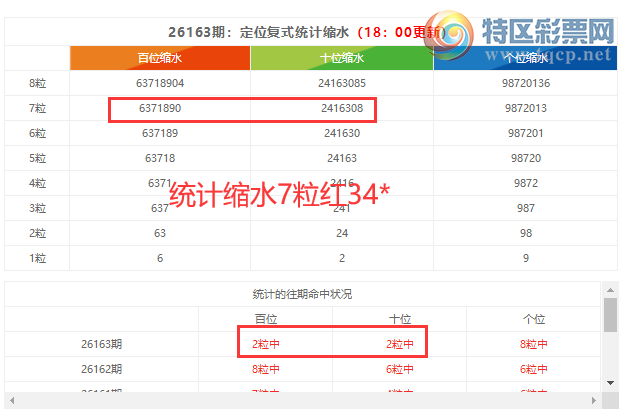Click the 十位 header in history table
Screen dimensions: 624x415
coord(400,319)
